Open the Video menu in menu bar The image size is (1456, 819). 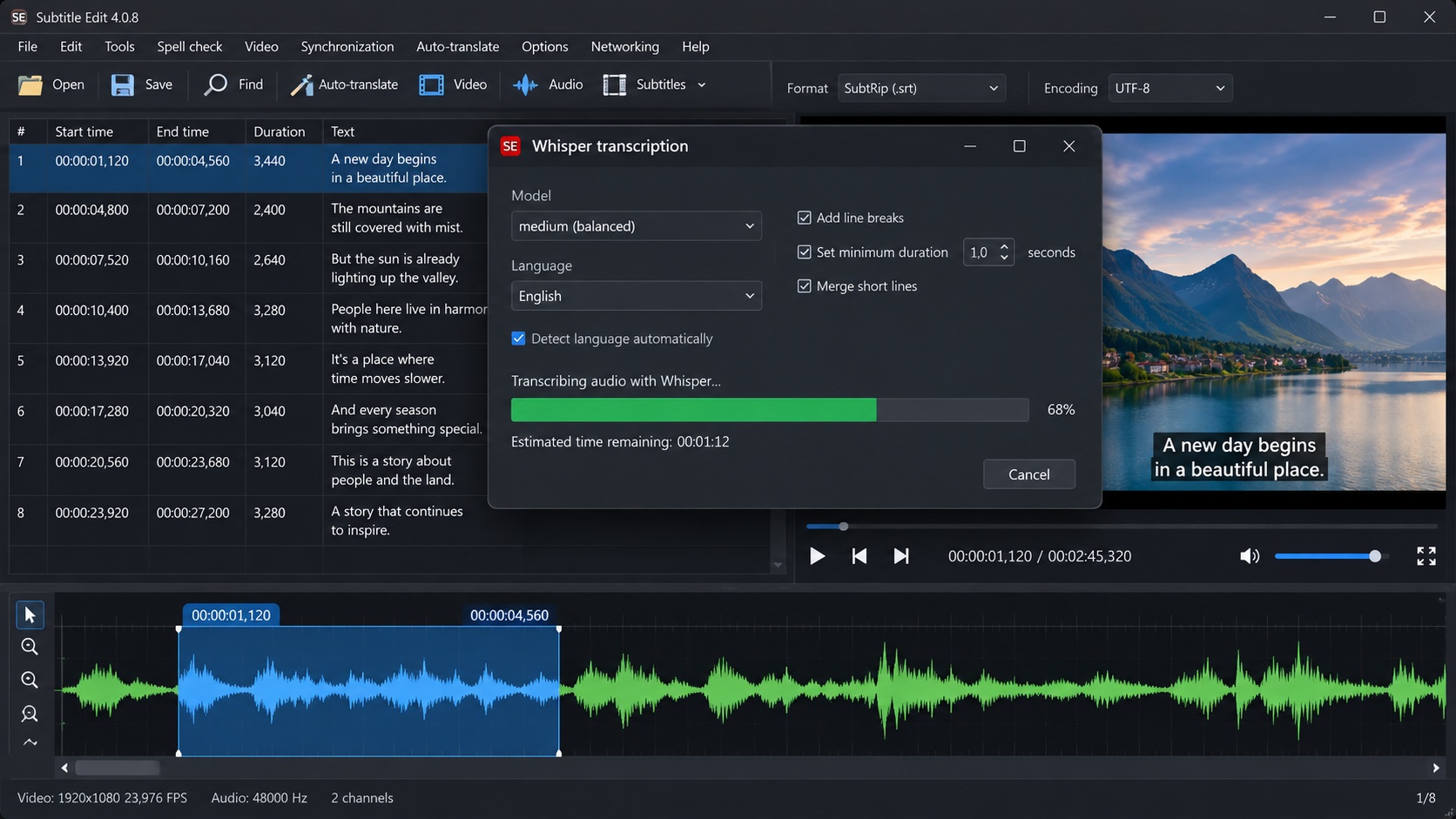pos(261,46)
